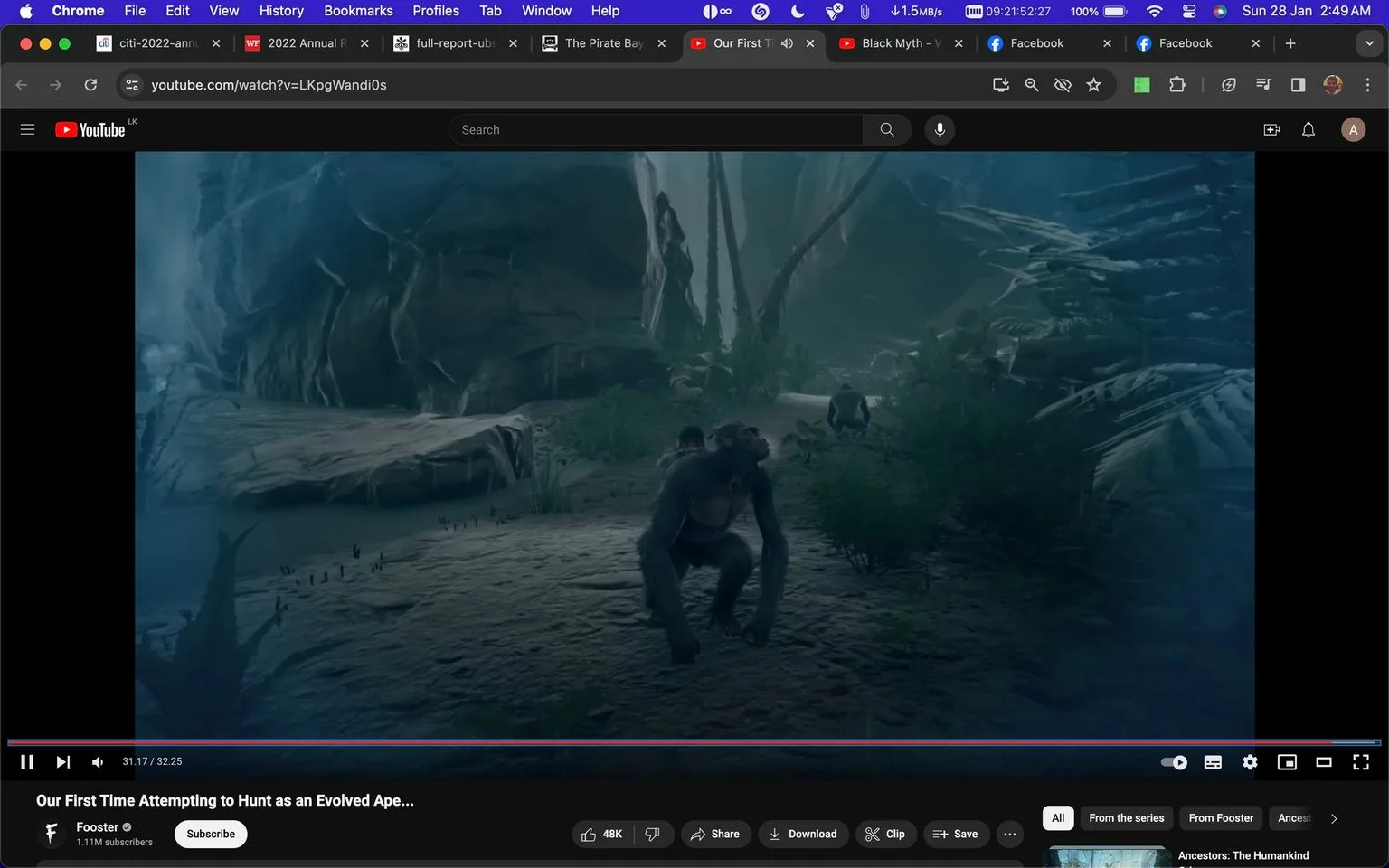Subscribe to the Fooster channel
Screen dimensions: 1389x868
pos(211,834)
